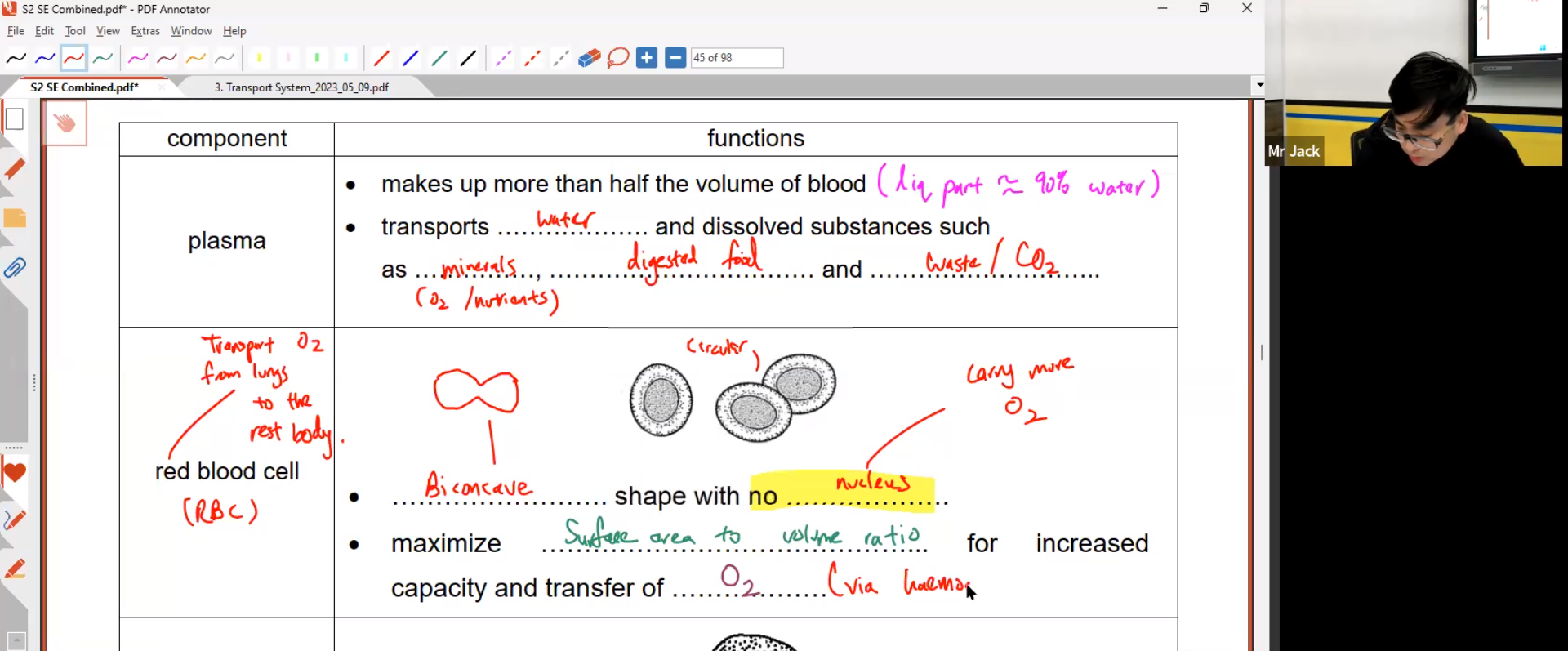The image size is (1568, 651).
Task: Open the Extras menu
Action: click(145, 31)
